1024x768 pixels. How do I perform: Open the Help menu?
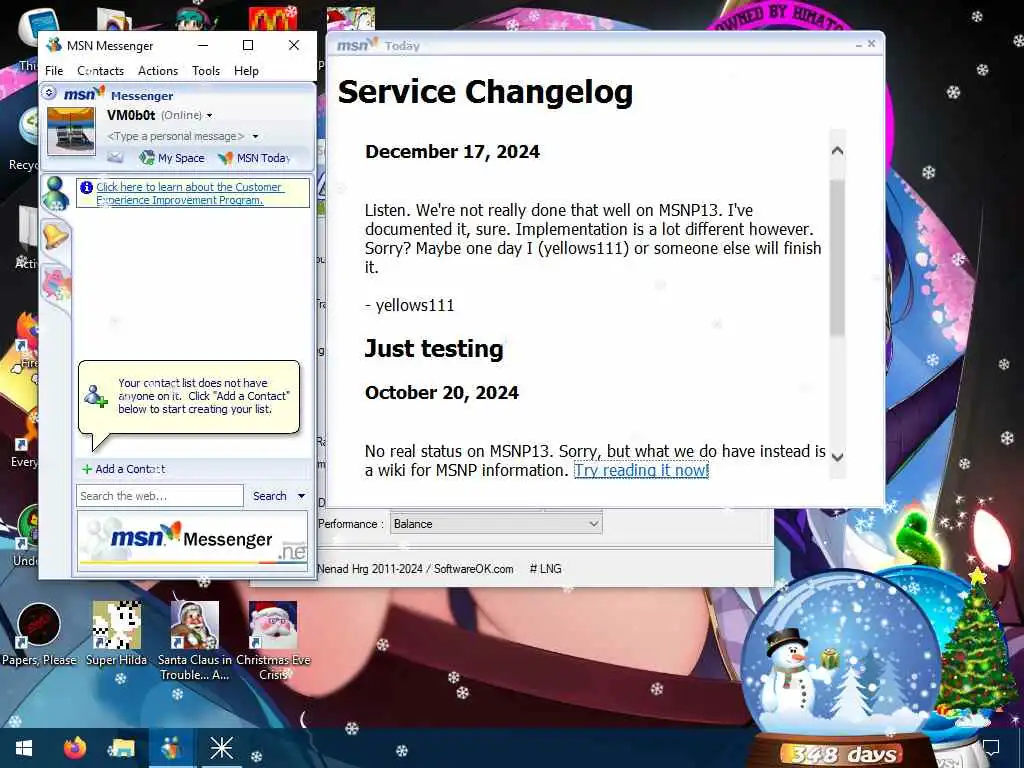coord(246,71)
